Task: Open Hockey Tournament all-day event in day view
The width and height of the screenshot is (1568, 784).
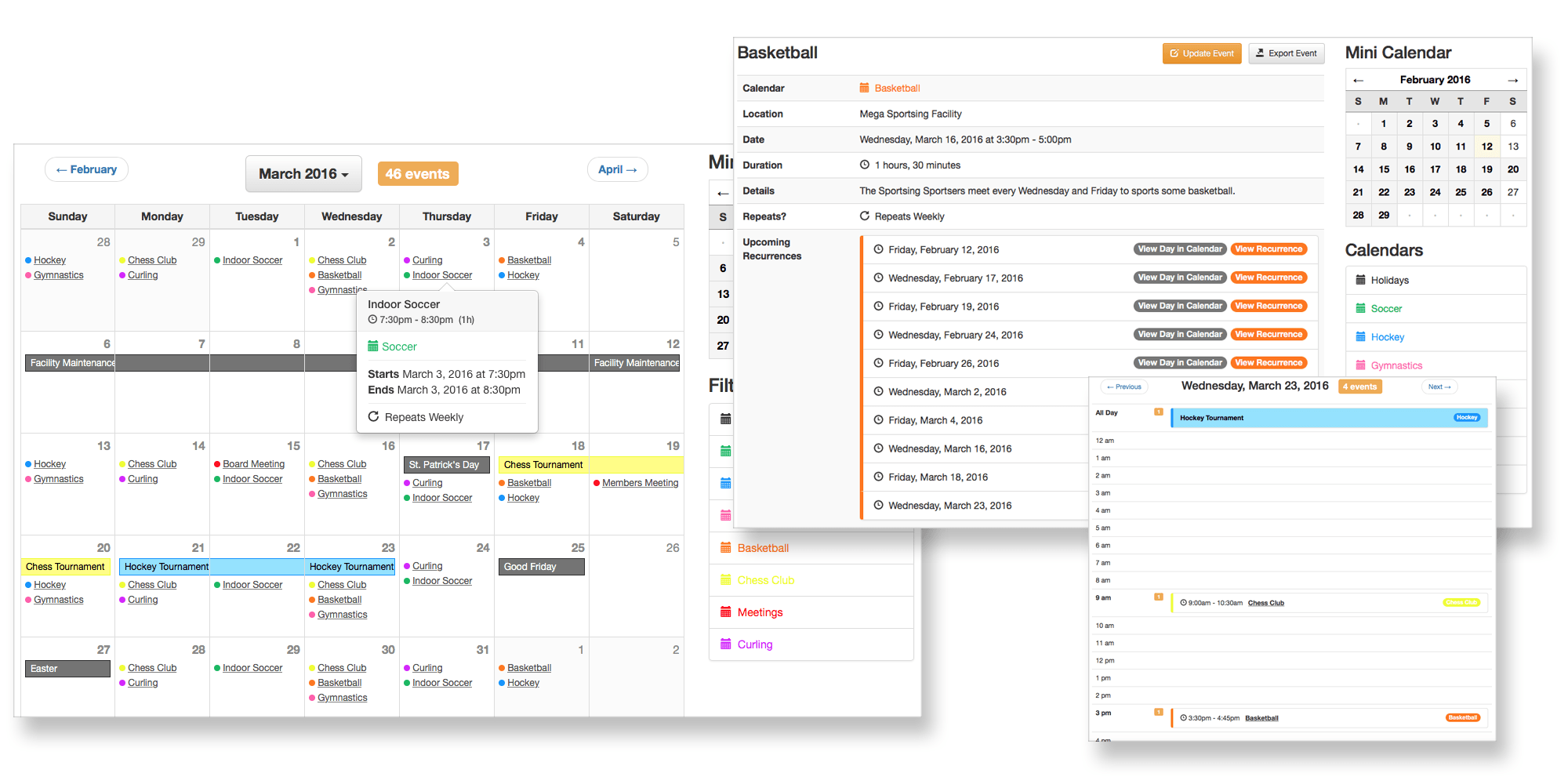Action: tap(1329, 418)
